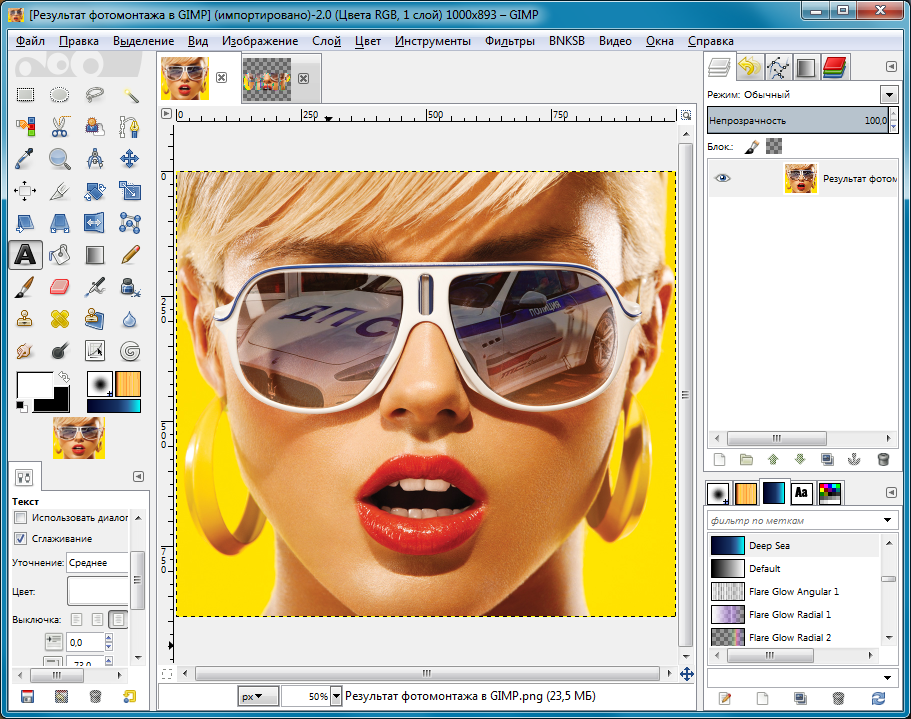Image resolution: width=911 pixels, height=719 pixels.
Task: Activate the Text tool
Action: coord(26,254)
